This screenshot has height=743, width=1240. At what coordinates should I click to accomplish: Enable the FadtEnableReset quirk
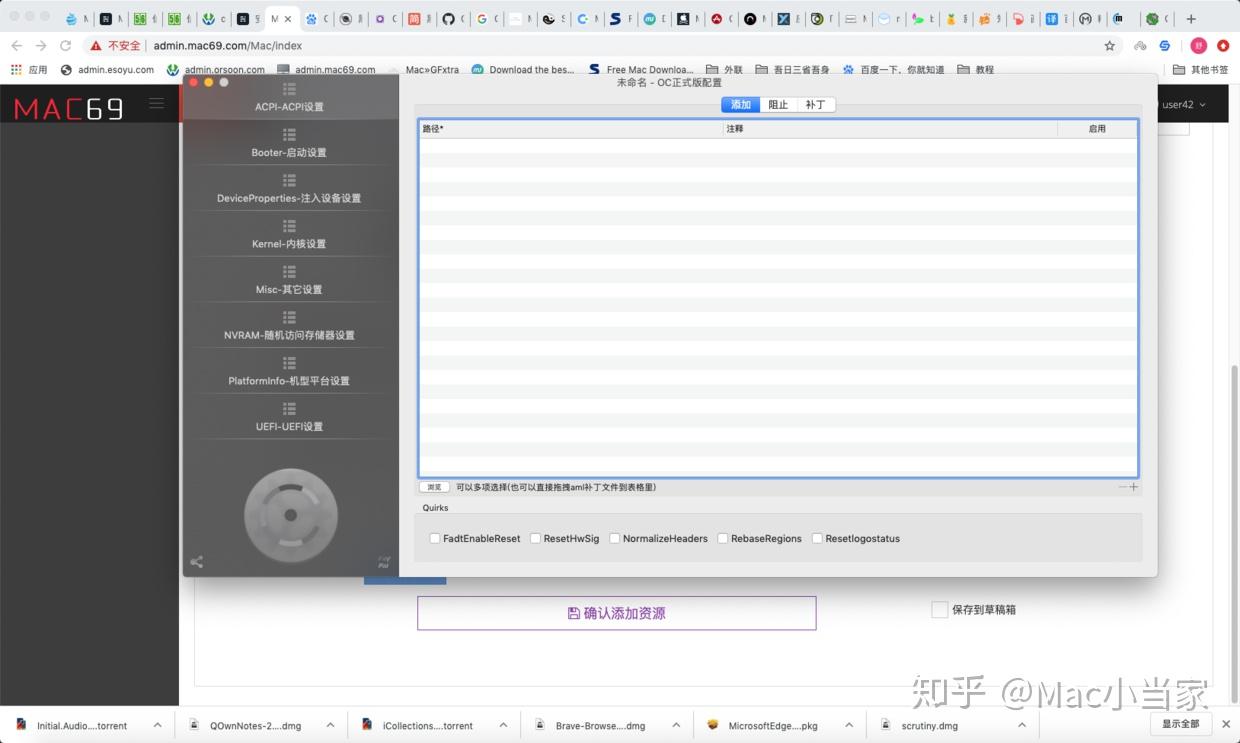tap(435, 538)
